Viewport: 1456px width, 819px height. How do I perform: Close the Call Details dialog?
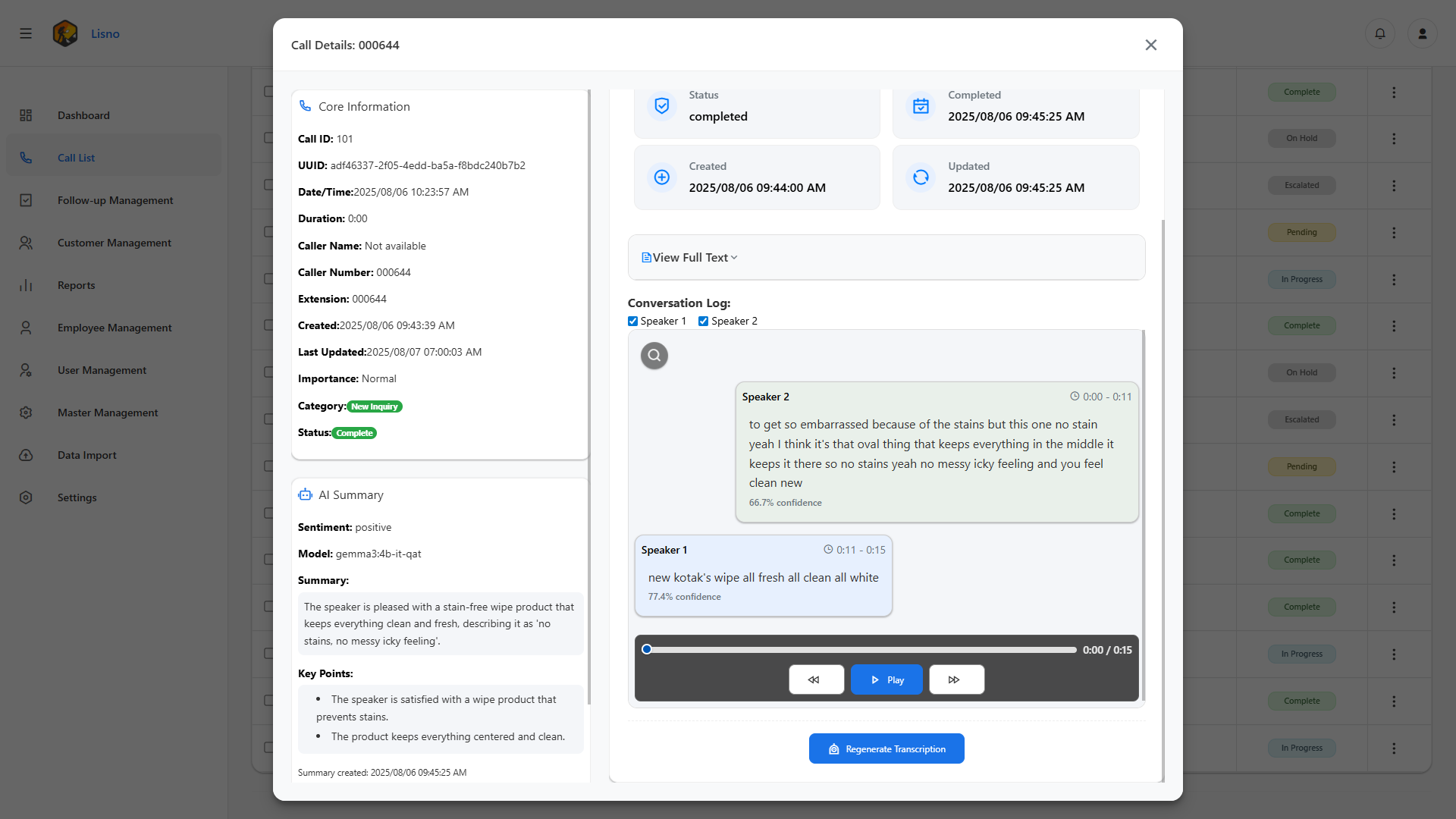(x=1150, y=45)
